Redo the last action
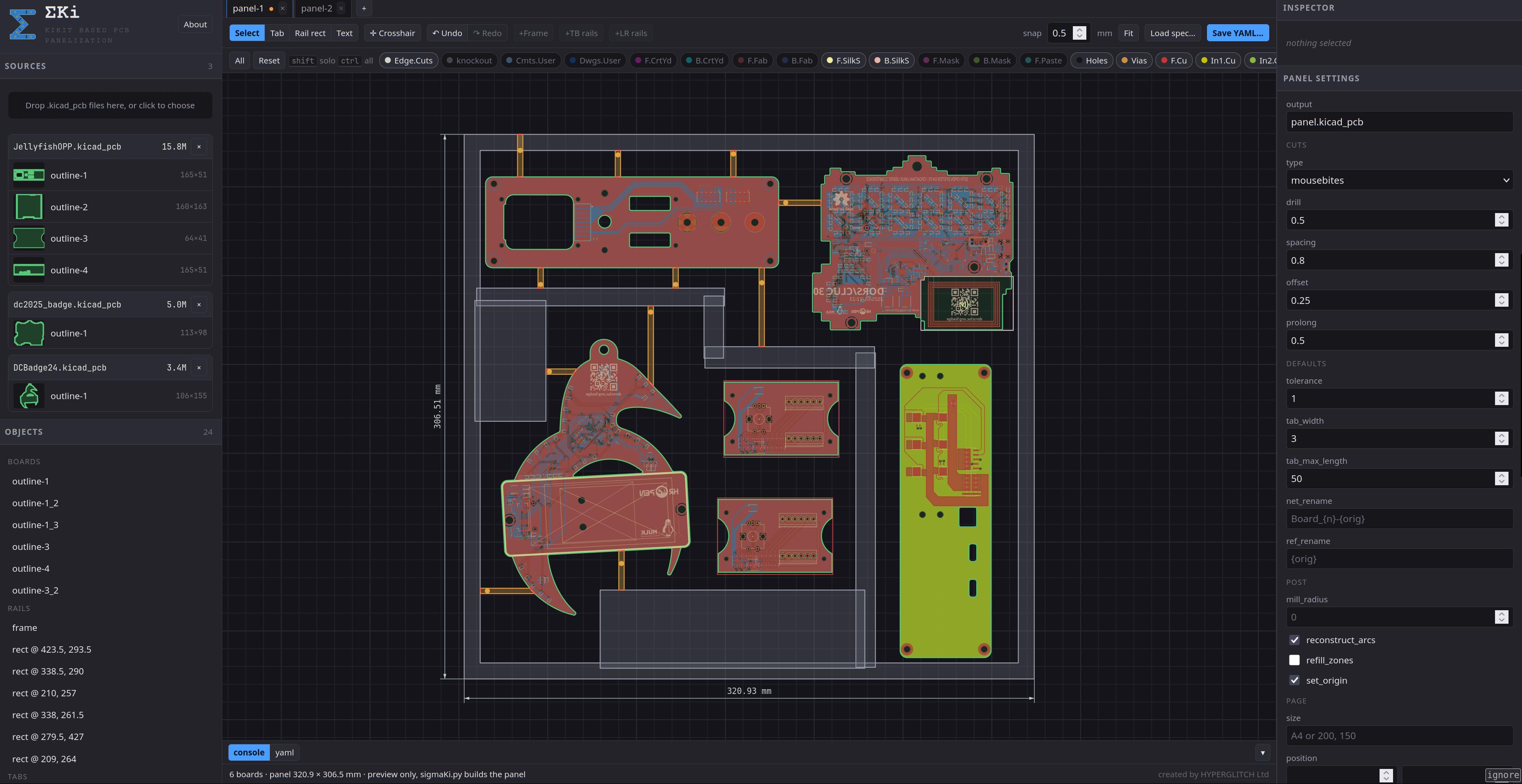 coord(488,33)
